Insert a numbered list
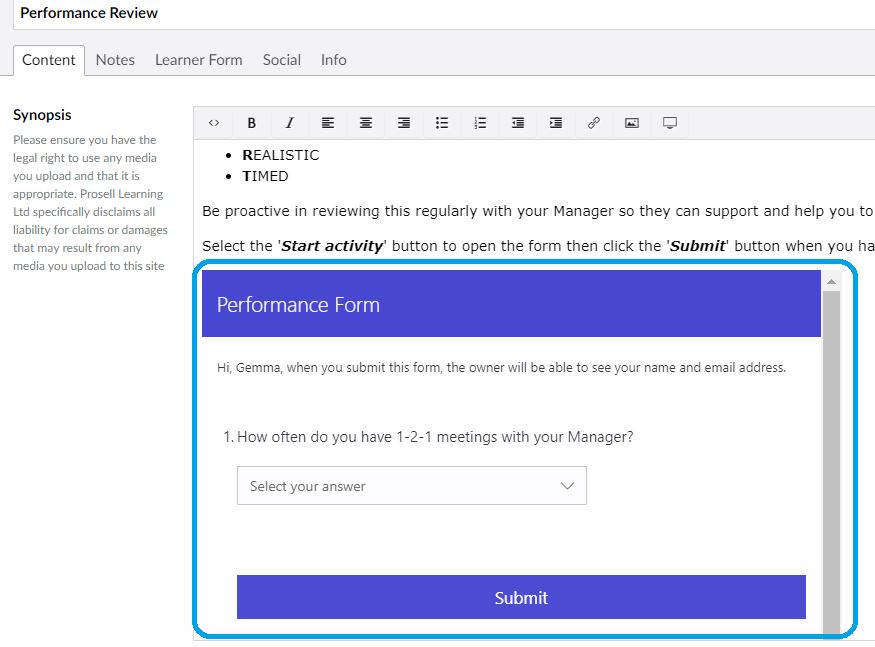The height and width of the screenshot is (647, 875). click(480, 122)
